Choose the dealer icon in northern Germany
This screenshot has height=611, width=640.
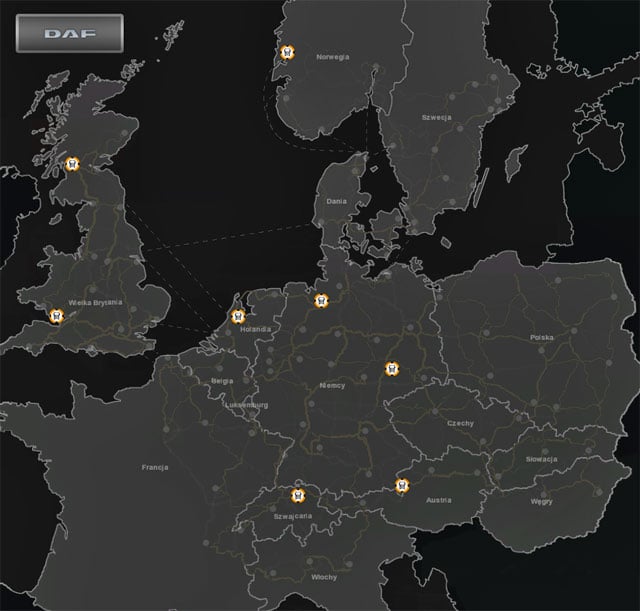click(x=321, y=299)
